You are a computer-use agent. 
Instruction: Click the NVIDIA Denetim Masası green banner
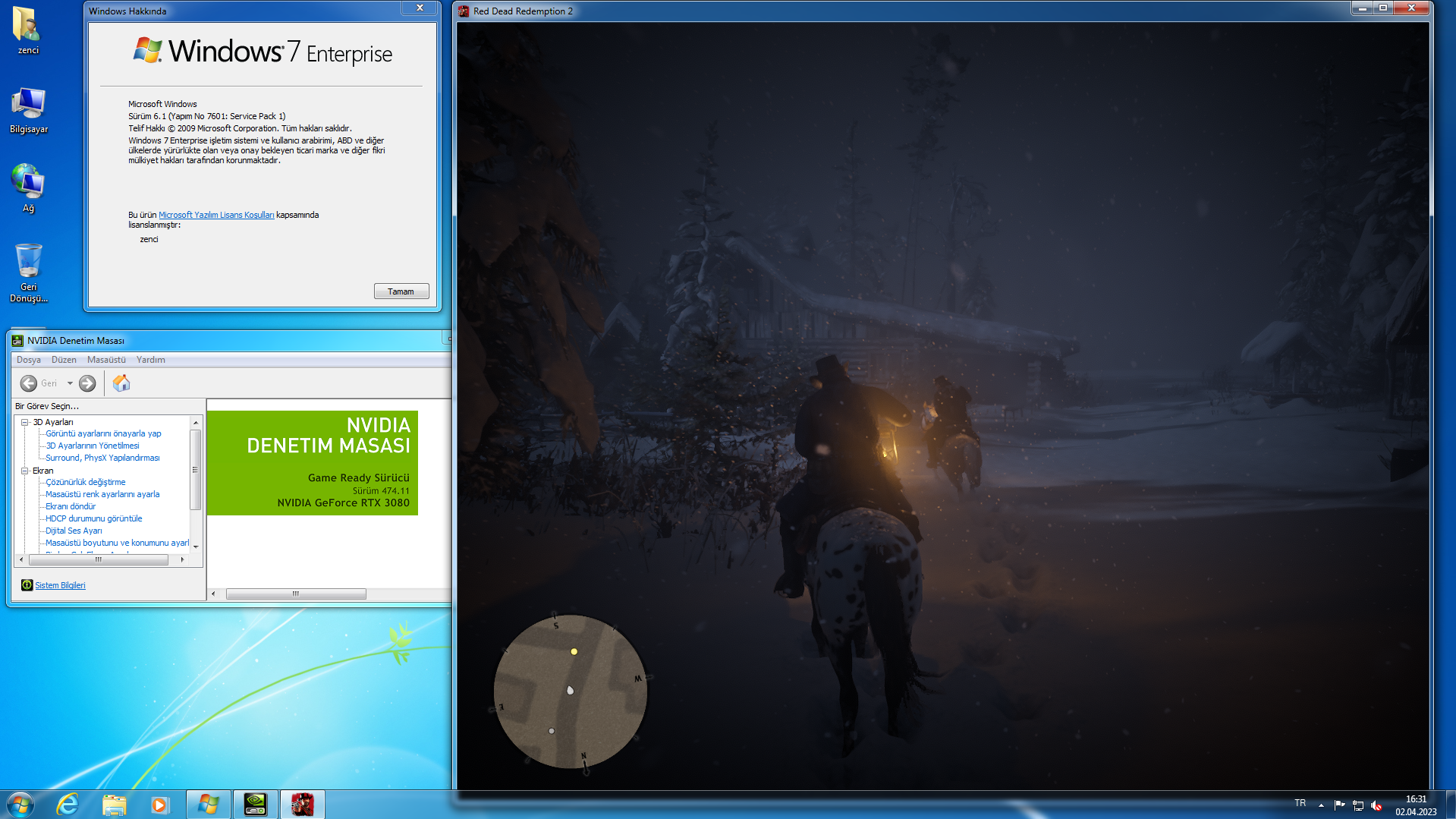pyautogui.click(x=313, y=463)
